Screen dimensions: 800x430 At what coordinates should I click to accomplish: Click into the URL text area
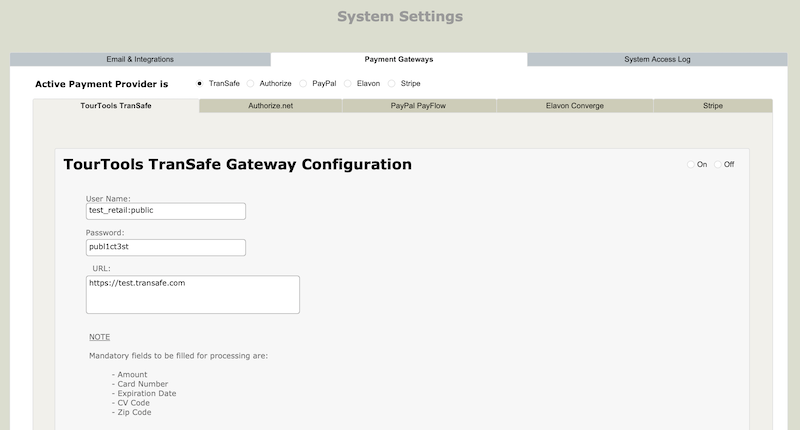(x=193, y=295)
